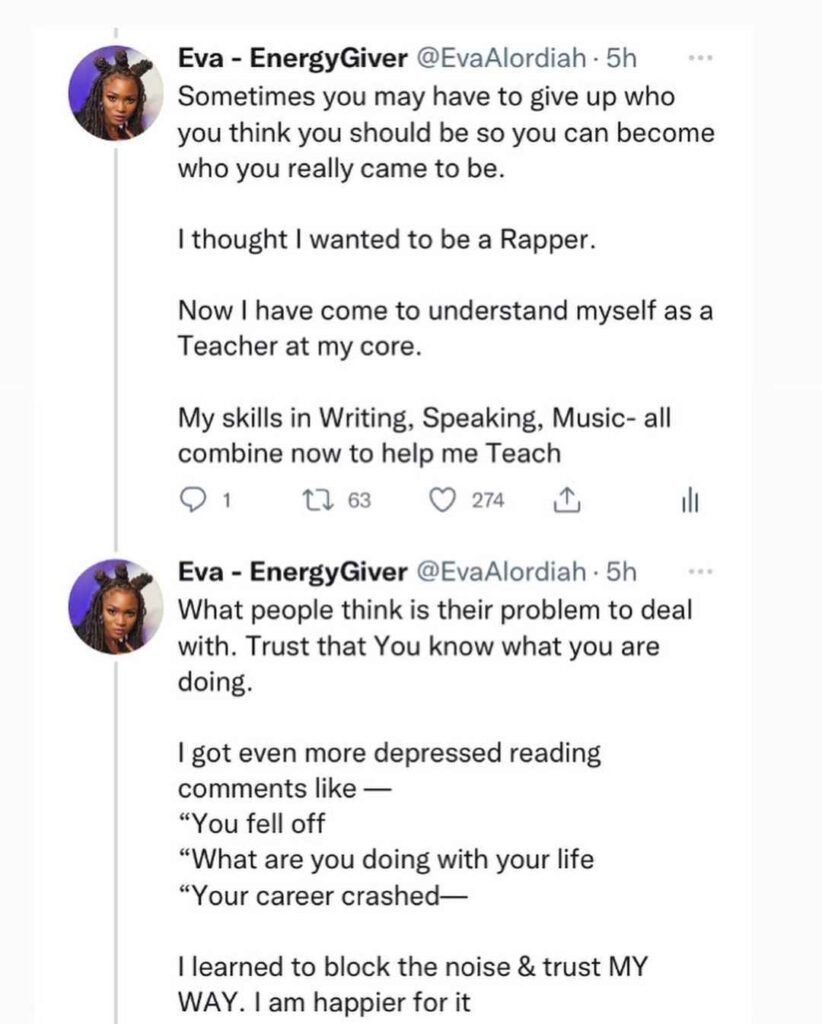Open more options on the Rapper tweet

tap(701, 58)
